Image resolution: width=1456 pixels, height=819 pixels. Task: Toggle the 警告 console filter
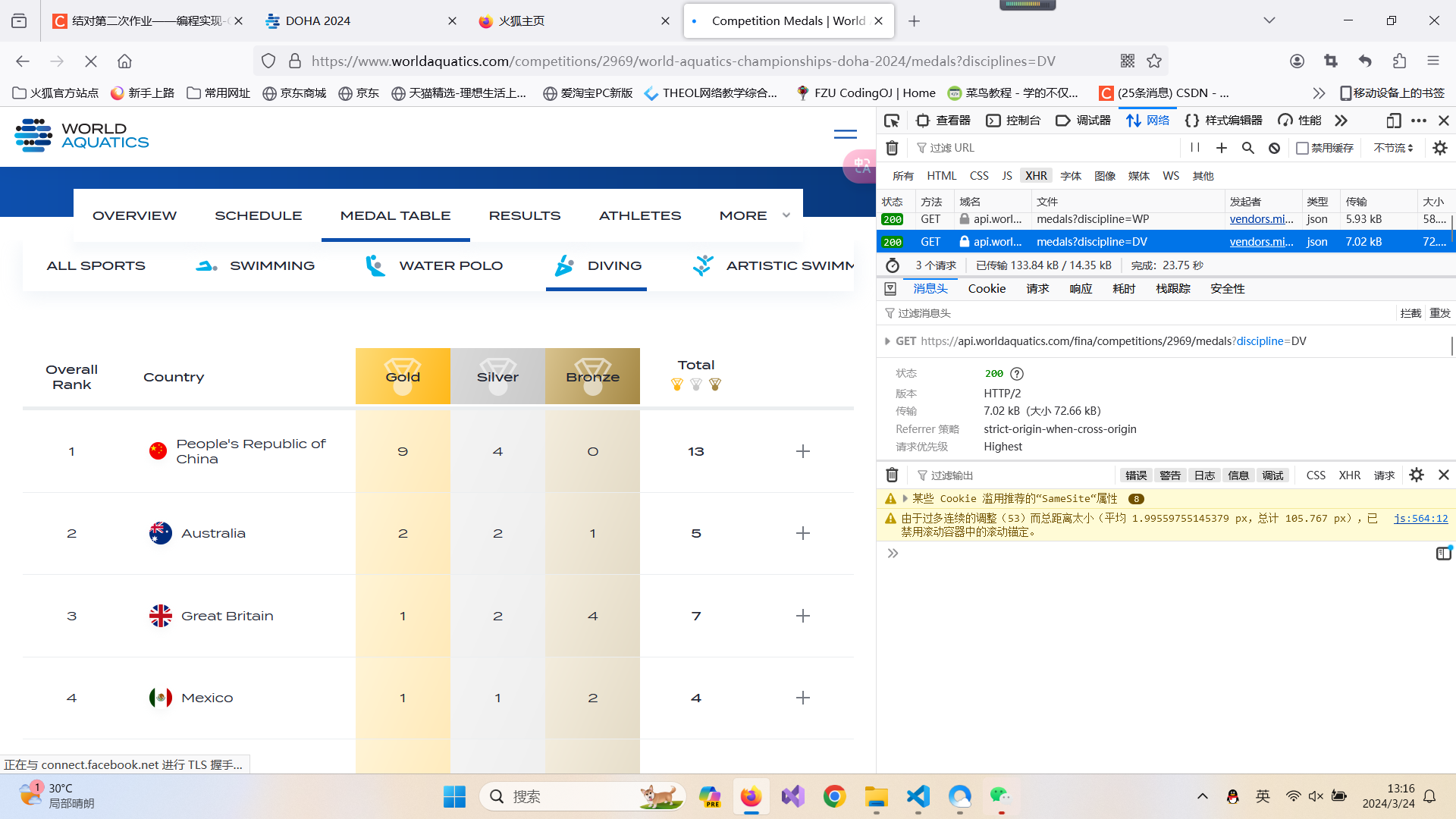(1169, 475)
